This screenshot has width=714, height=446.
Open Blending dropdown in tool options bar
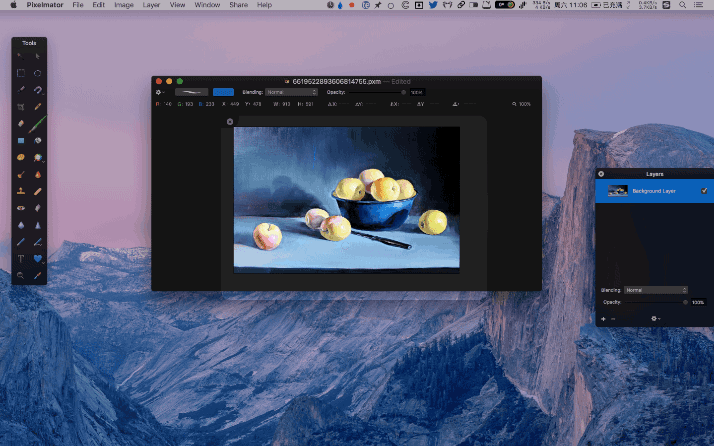click(291, 92)
